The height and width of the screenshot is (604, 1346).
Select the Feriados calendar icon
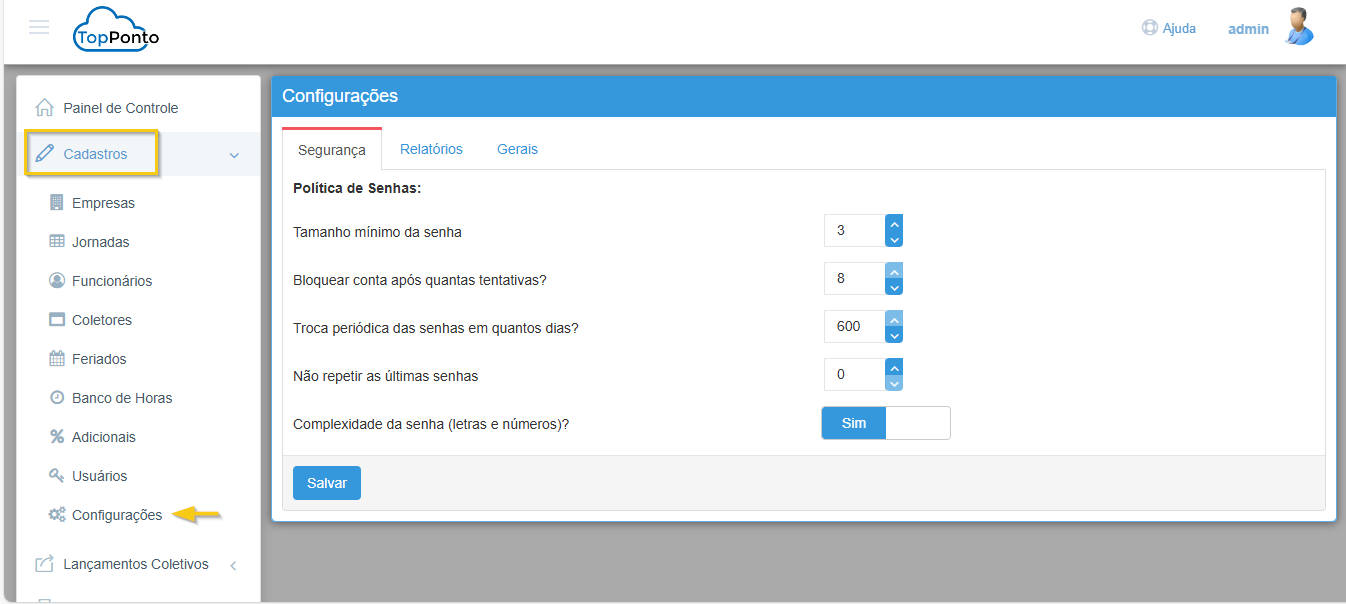coord(57,359)
